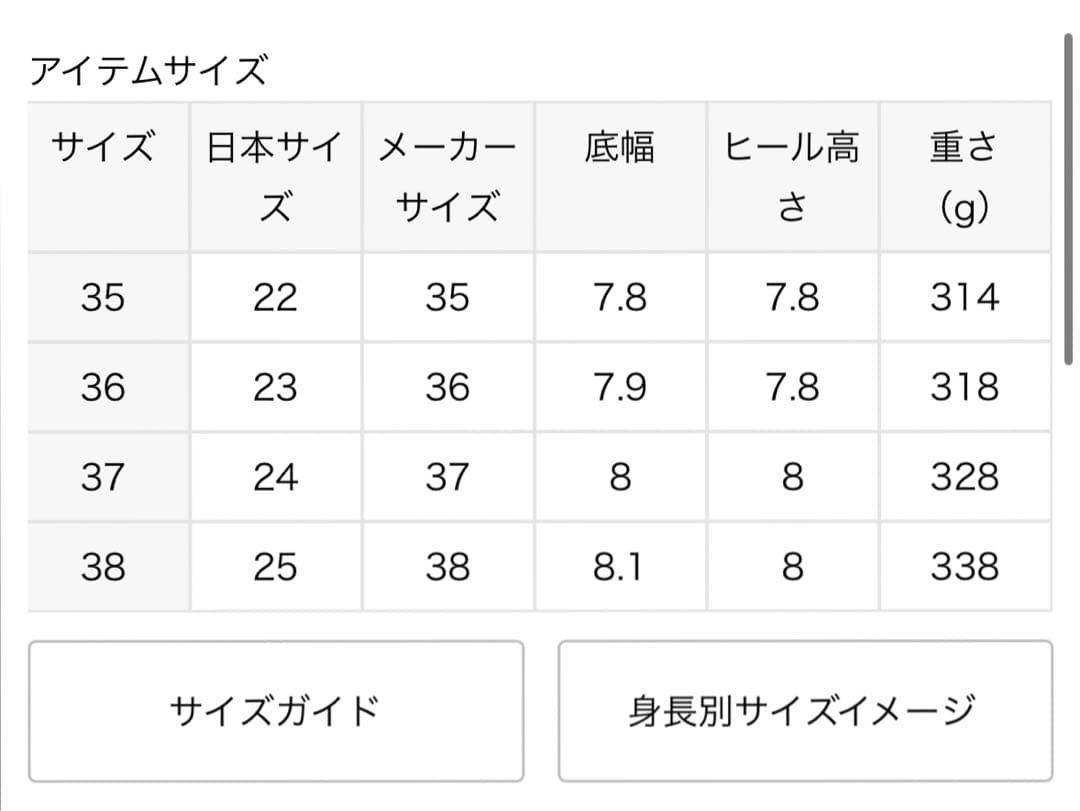Screen dimensions: 1080x811
Task: Click the サイズ column header
Action: [x=104, y=148]
